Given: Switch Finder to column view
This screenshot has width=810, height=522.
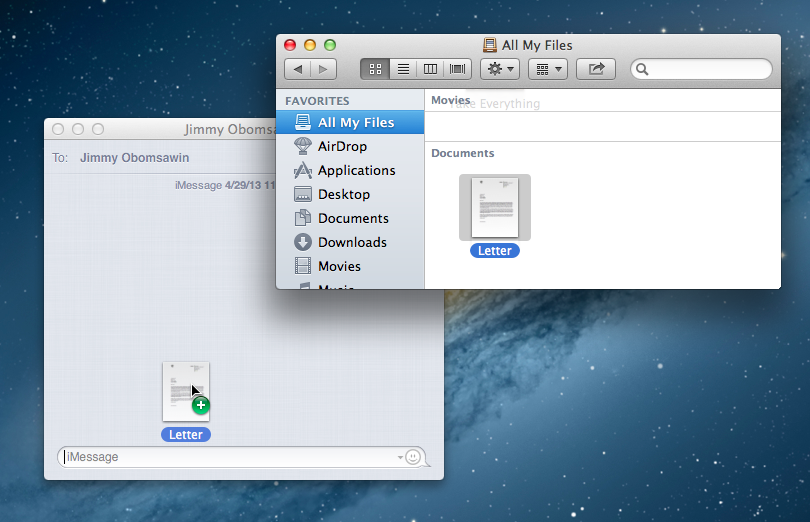Looking at the screenshot, I should point(430,69).
